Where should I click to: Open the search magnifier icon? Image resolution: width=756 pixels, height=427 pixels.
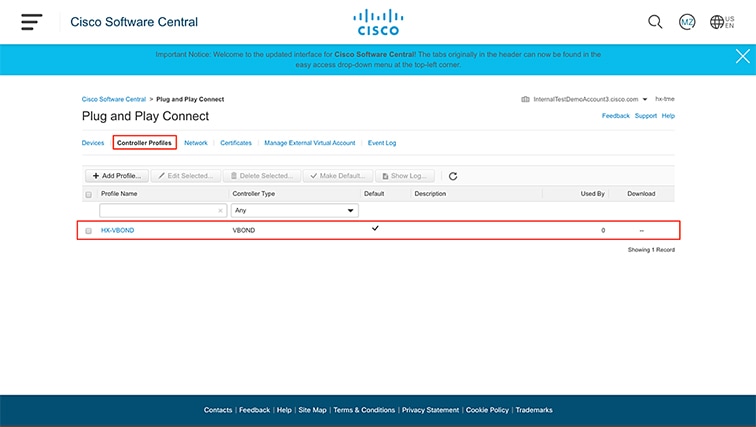point(655,22)
